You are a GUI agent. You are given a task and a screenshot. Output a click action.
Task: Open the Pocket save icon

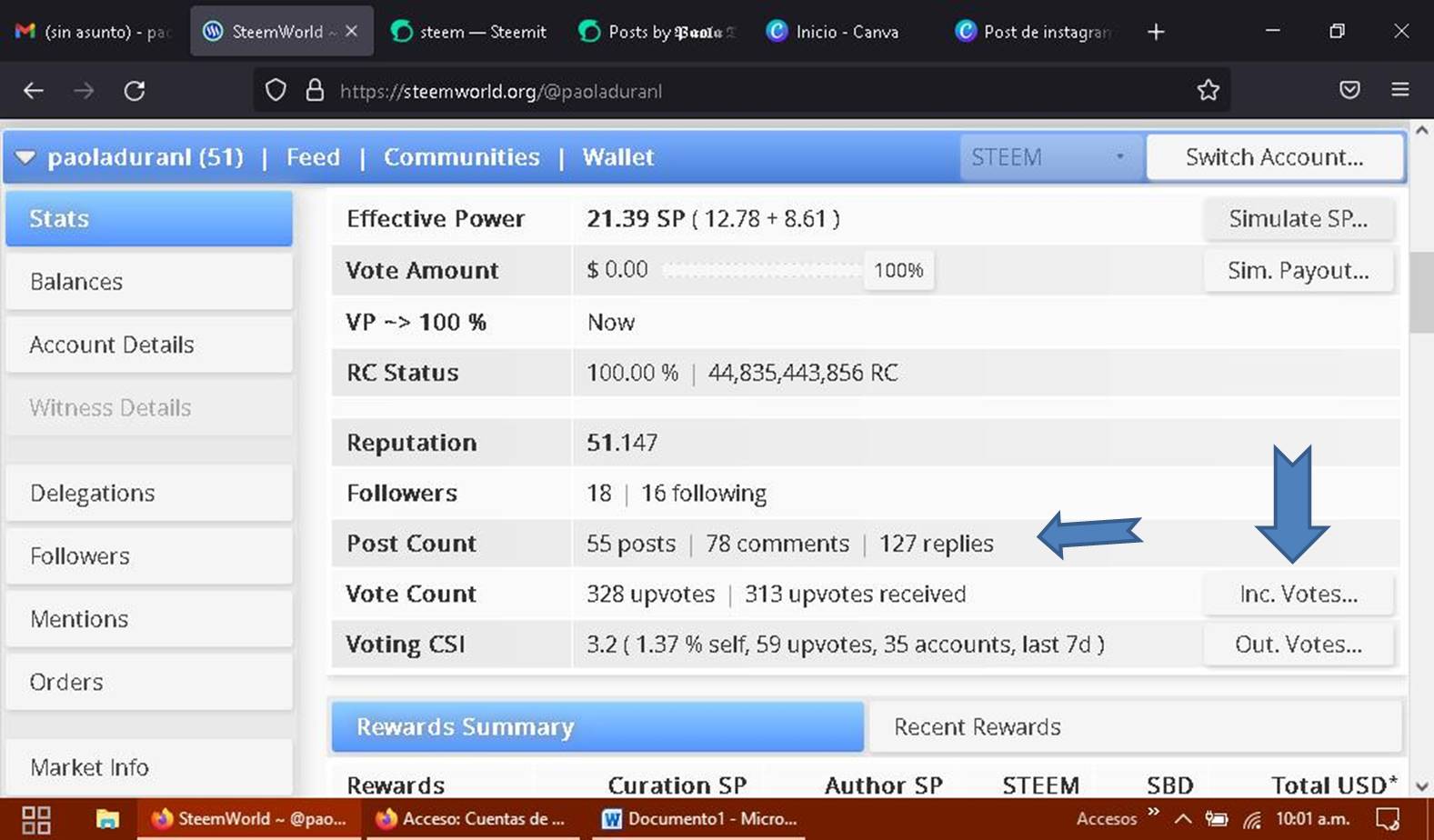[1350, 90]
